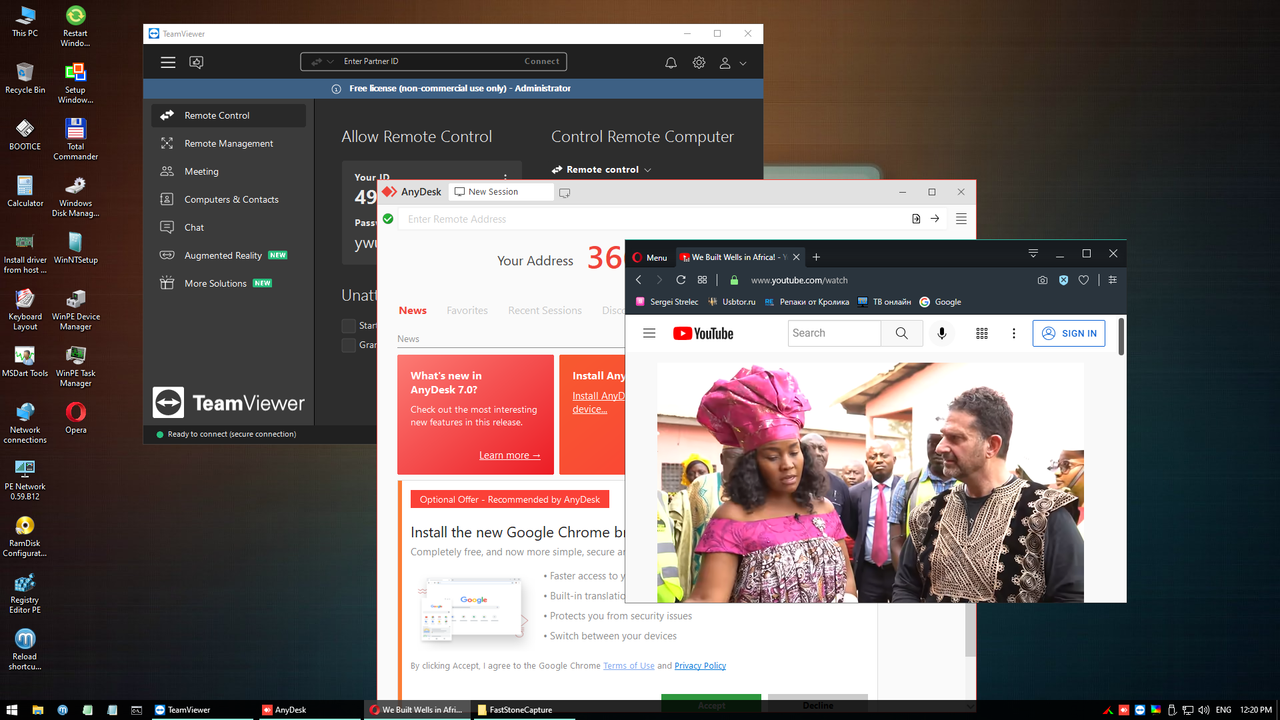Close the We Built Wells in Africa tab

(797, 257)
